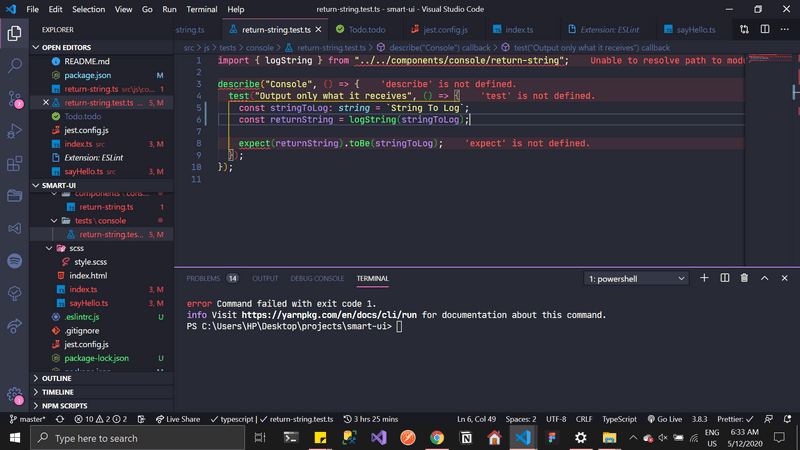Click the Windows search box
This screenshot has width=800, height=450.
click(138, 438)
